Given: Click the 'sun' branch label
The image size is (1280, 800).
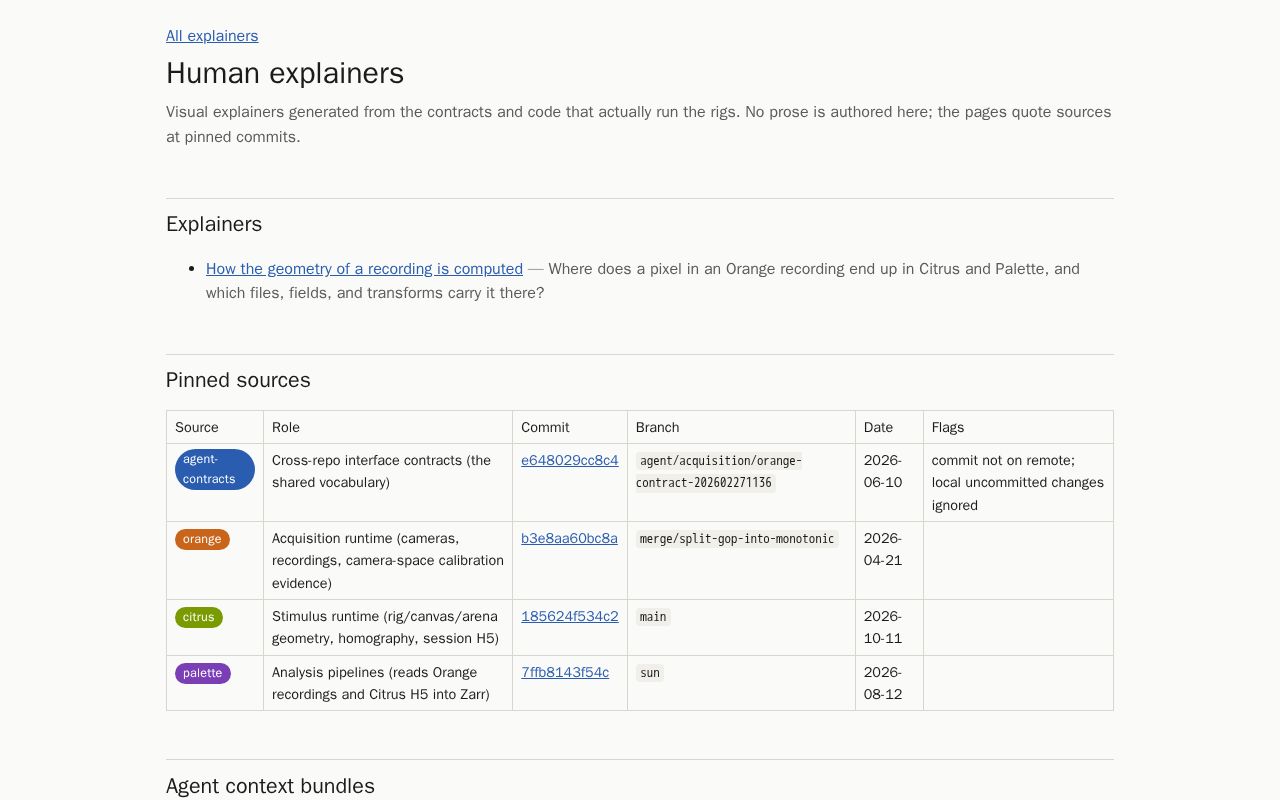Looking at the screenshot, I should coord(650,673).
